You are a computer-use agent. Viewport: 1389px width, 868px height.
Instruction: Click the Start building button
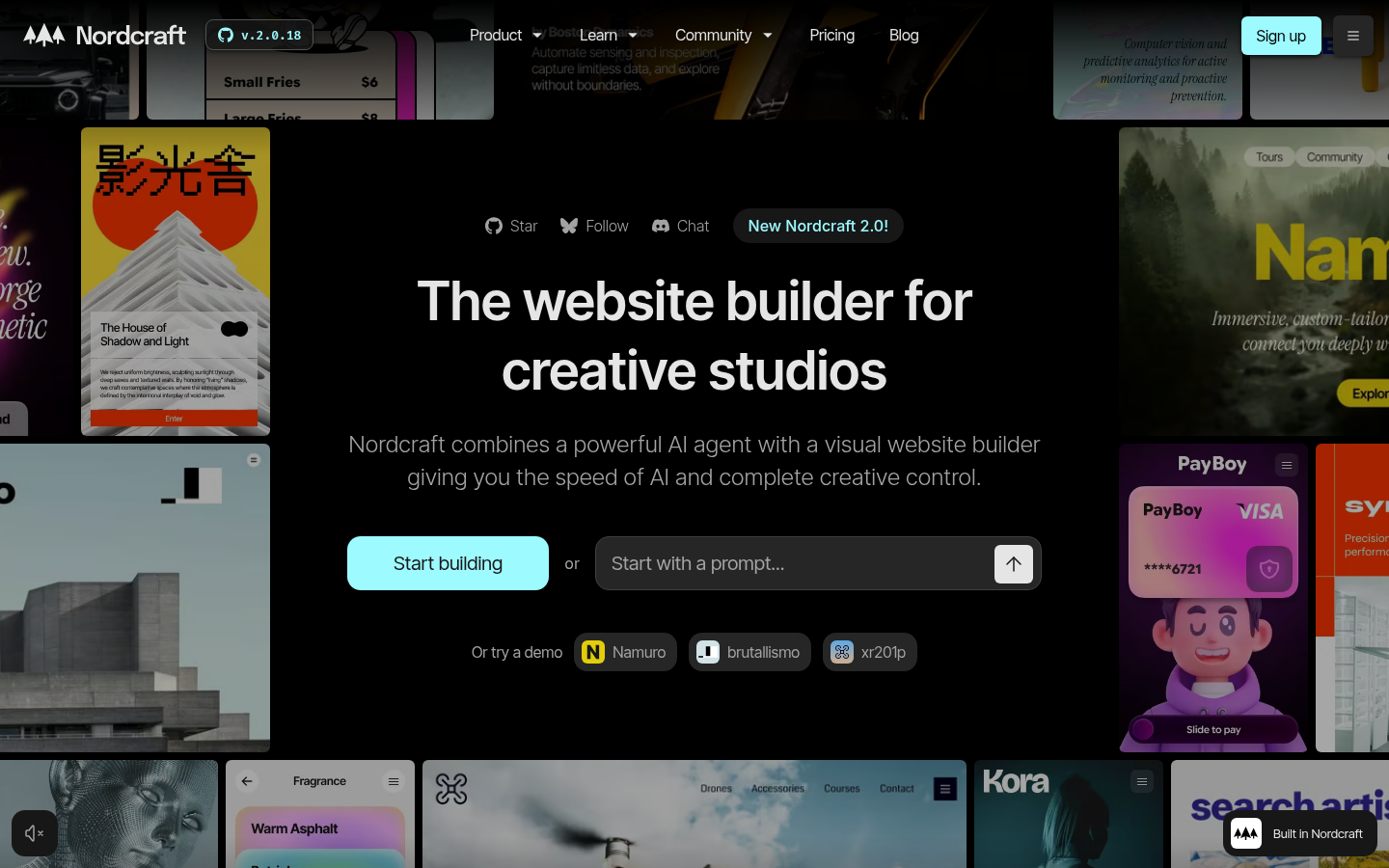tap(448, 563)
